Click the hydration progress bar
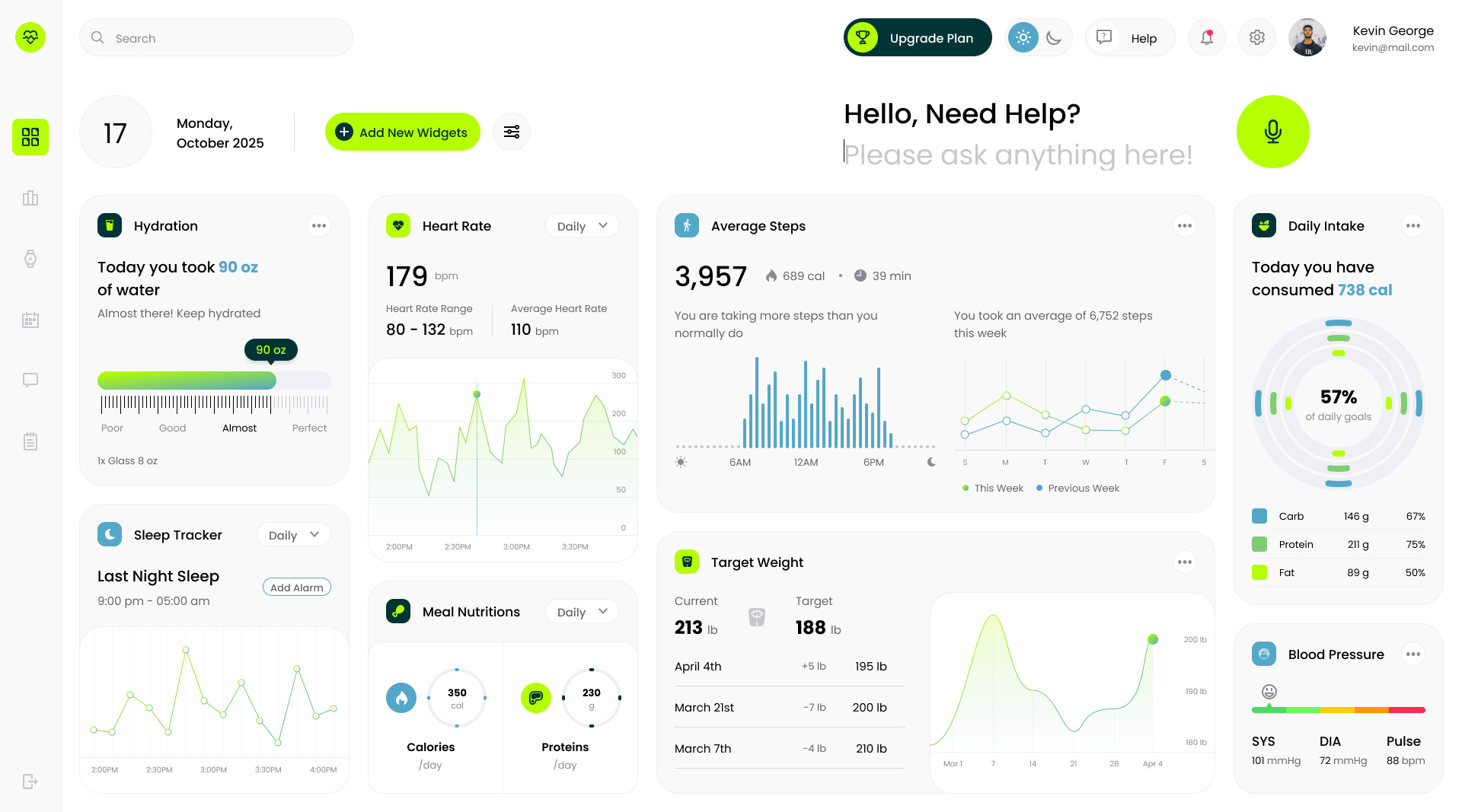Screen dimensions: 1462x812 click(214, 381)
